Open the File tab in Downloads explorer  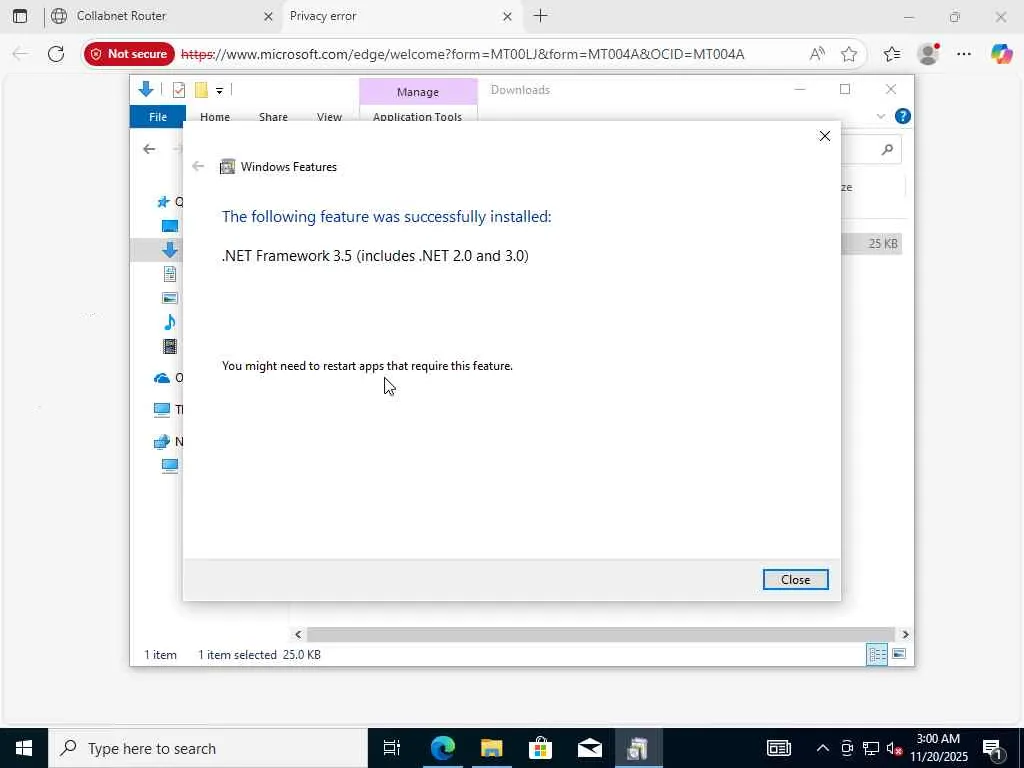coord(157,117)
